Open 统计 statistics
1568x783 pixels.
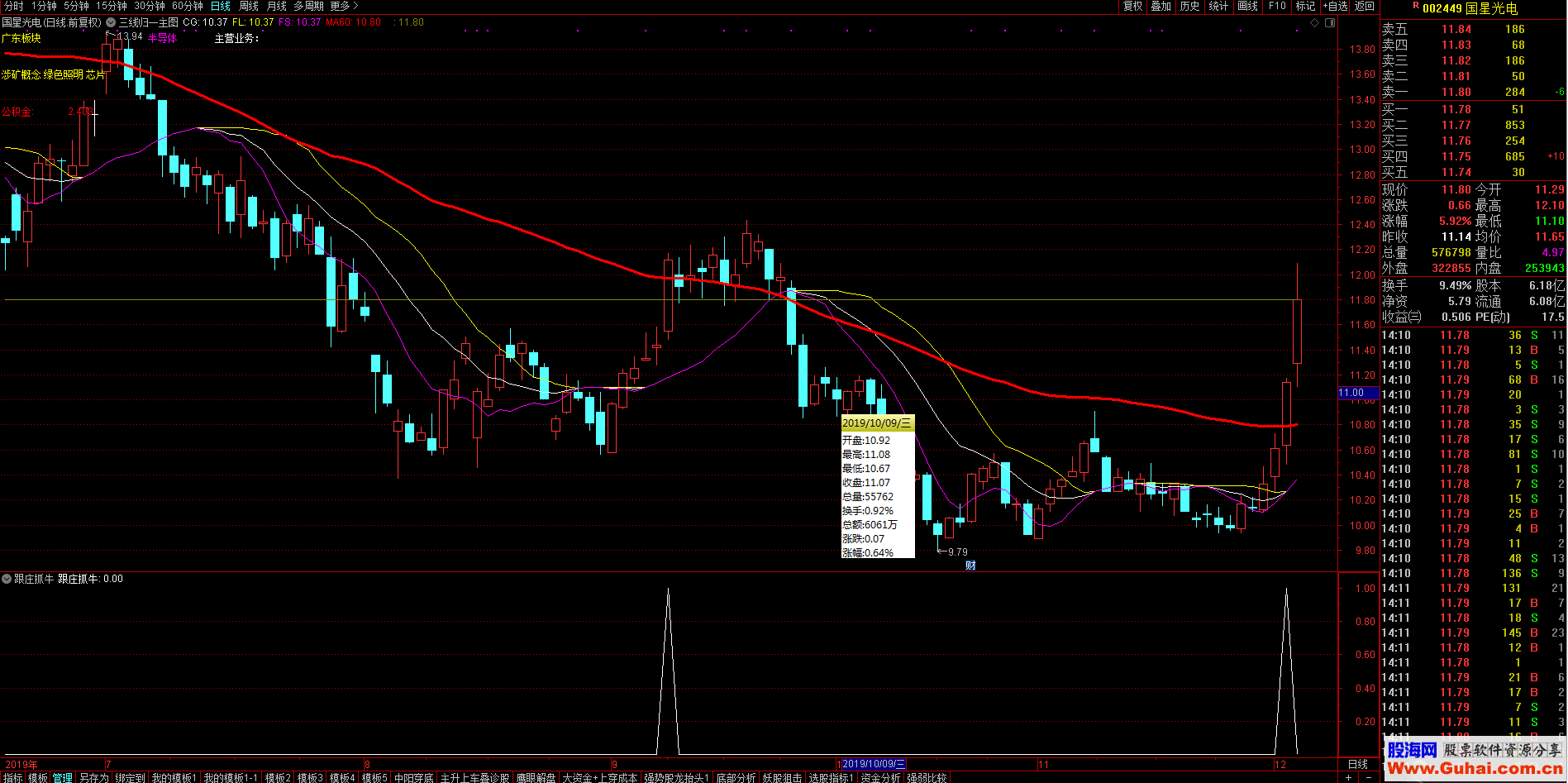[1219, 6]
